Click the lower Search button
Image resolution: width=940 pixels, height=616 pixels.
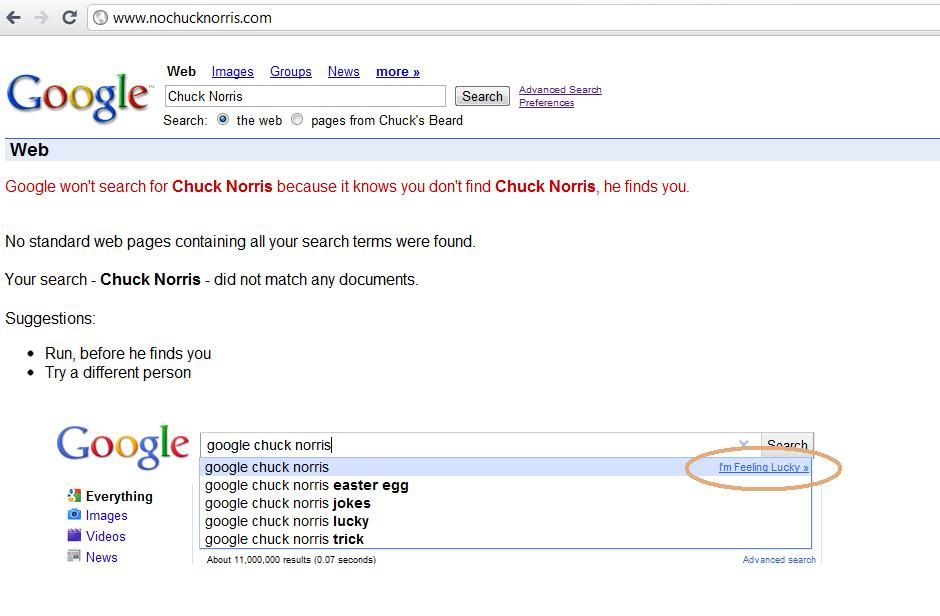[787, 445]
